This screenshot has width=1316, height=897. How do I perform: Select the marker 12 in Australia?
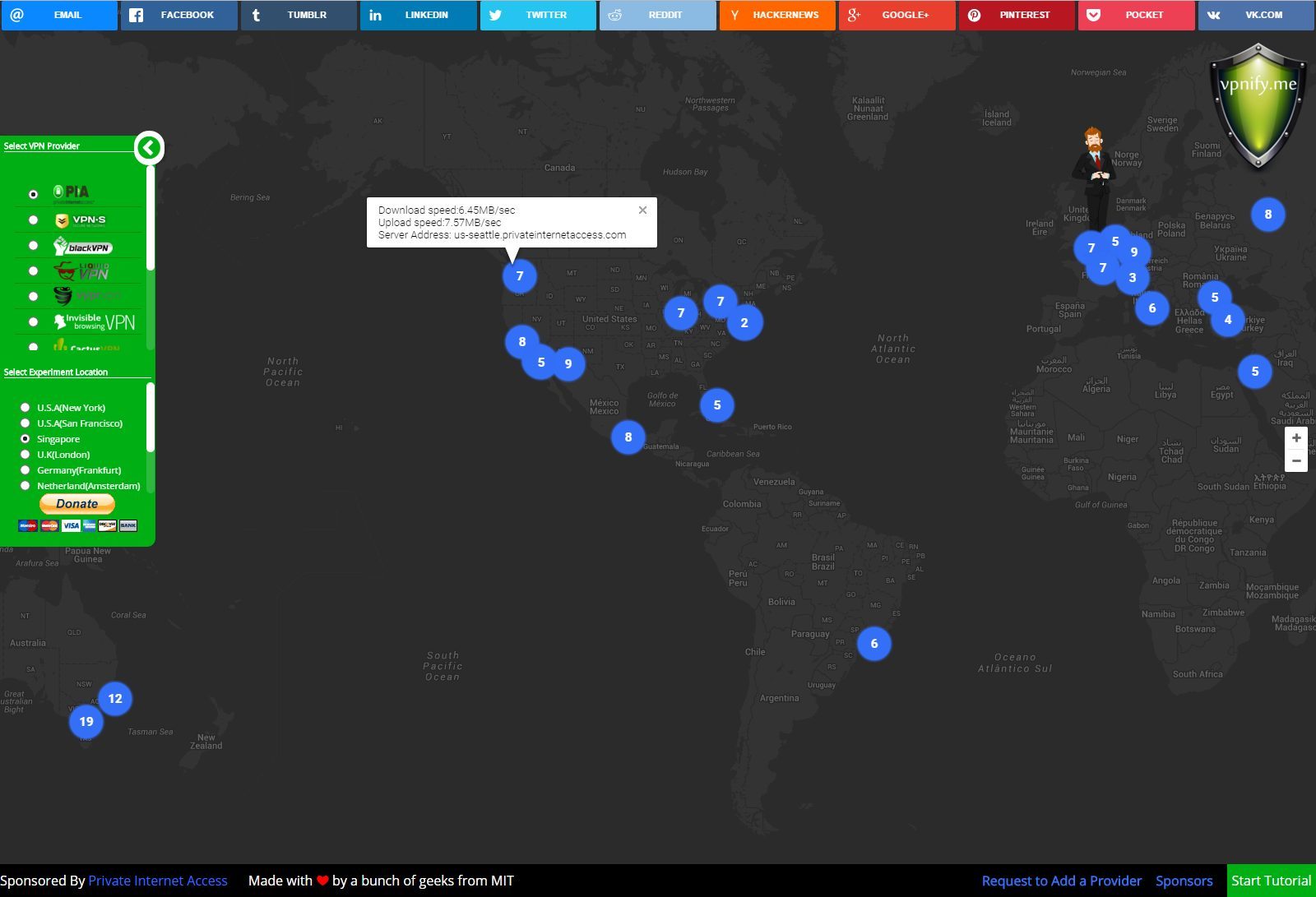click(x=115, y=698)
